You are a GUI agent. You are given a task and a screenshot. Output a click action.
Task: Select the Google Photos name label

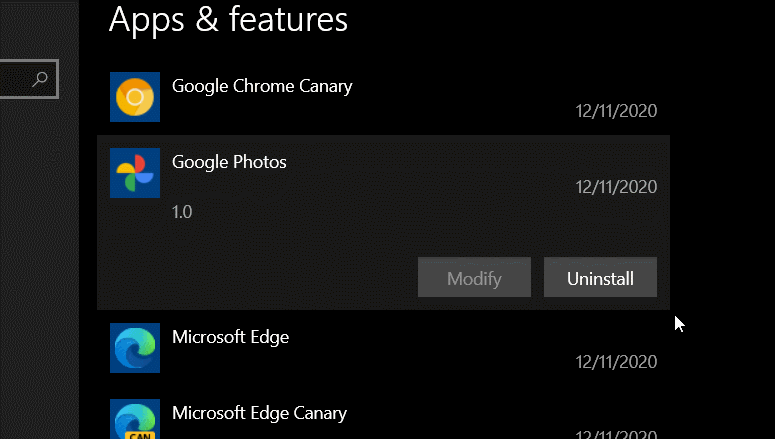tap(229, 162)
